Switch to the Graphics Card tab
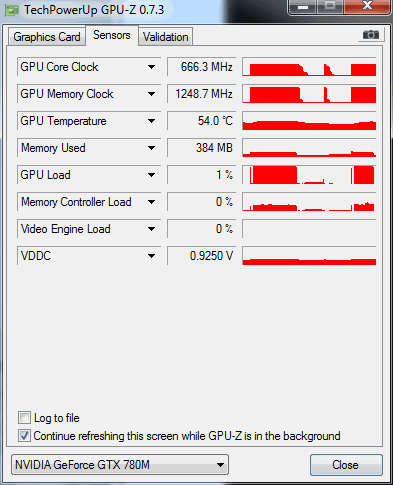Screen dimensions: 393x485 click(47, 37)
